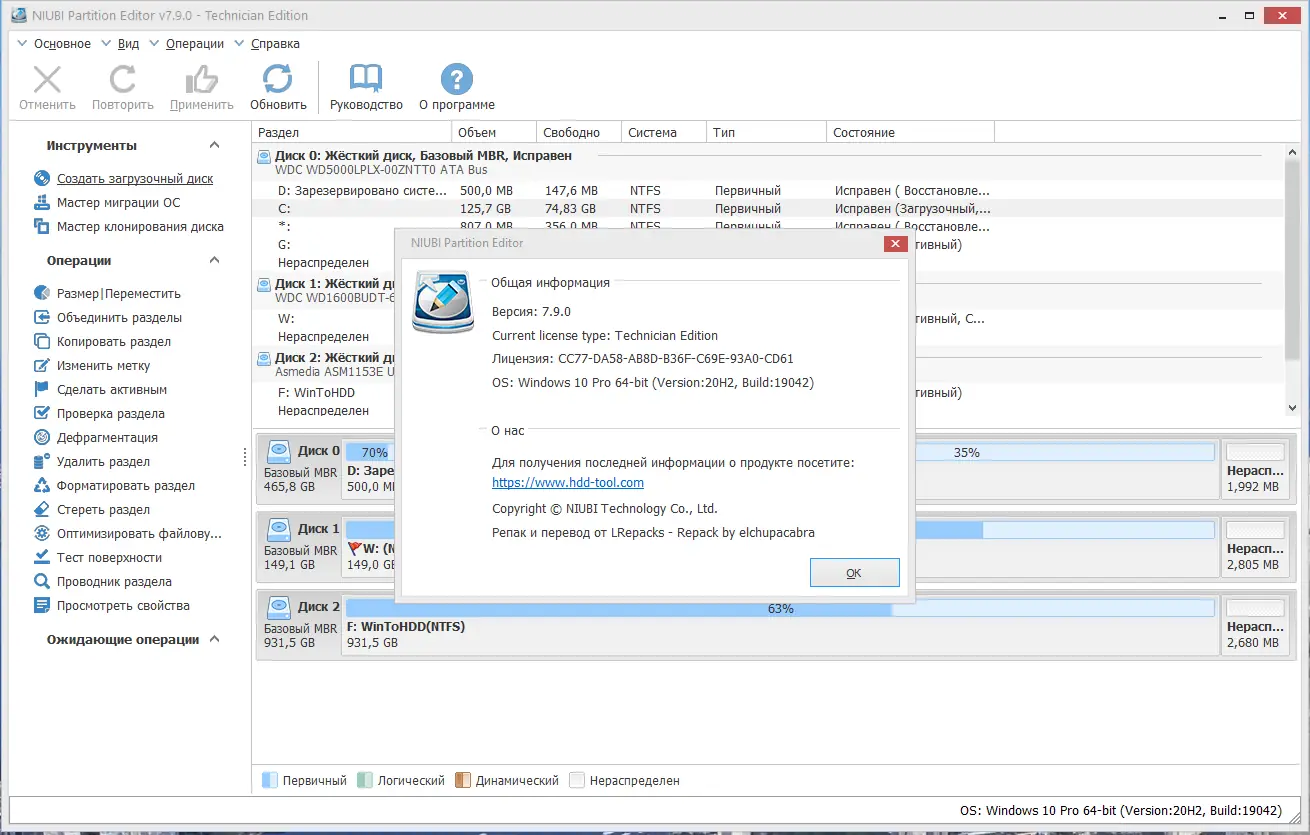Click the Стереть раздел icon
Image resolution: width=1310 pixels, height=835 pixels.
(x=42, y=510)
